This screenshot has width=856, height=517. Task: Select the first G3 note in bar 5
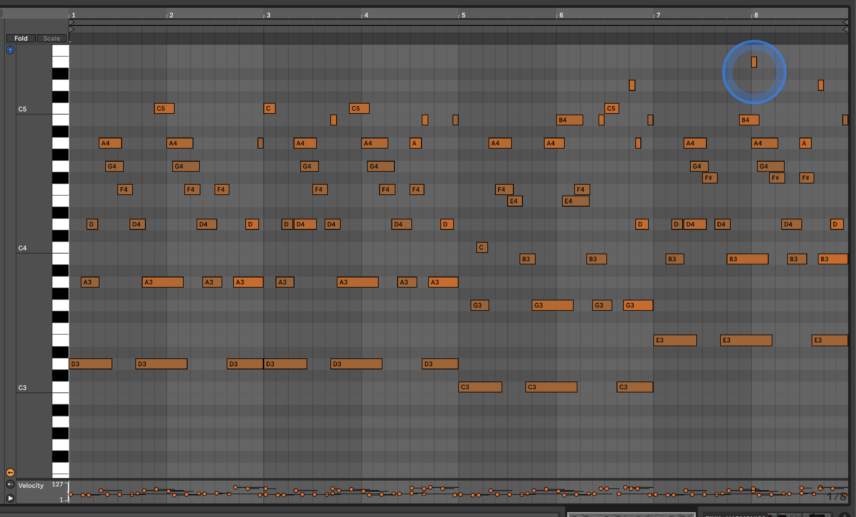[x=480, y=305]
